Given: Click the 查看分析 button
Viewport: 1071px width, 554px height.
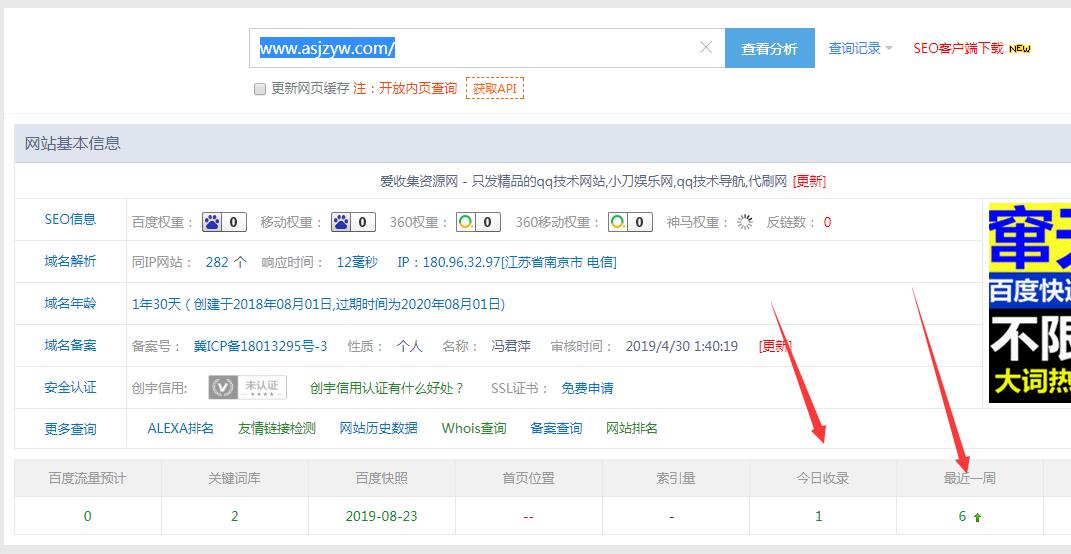Looking at the screenshot, I should point(770,48).
